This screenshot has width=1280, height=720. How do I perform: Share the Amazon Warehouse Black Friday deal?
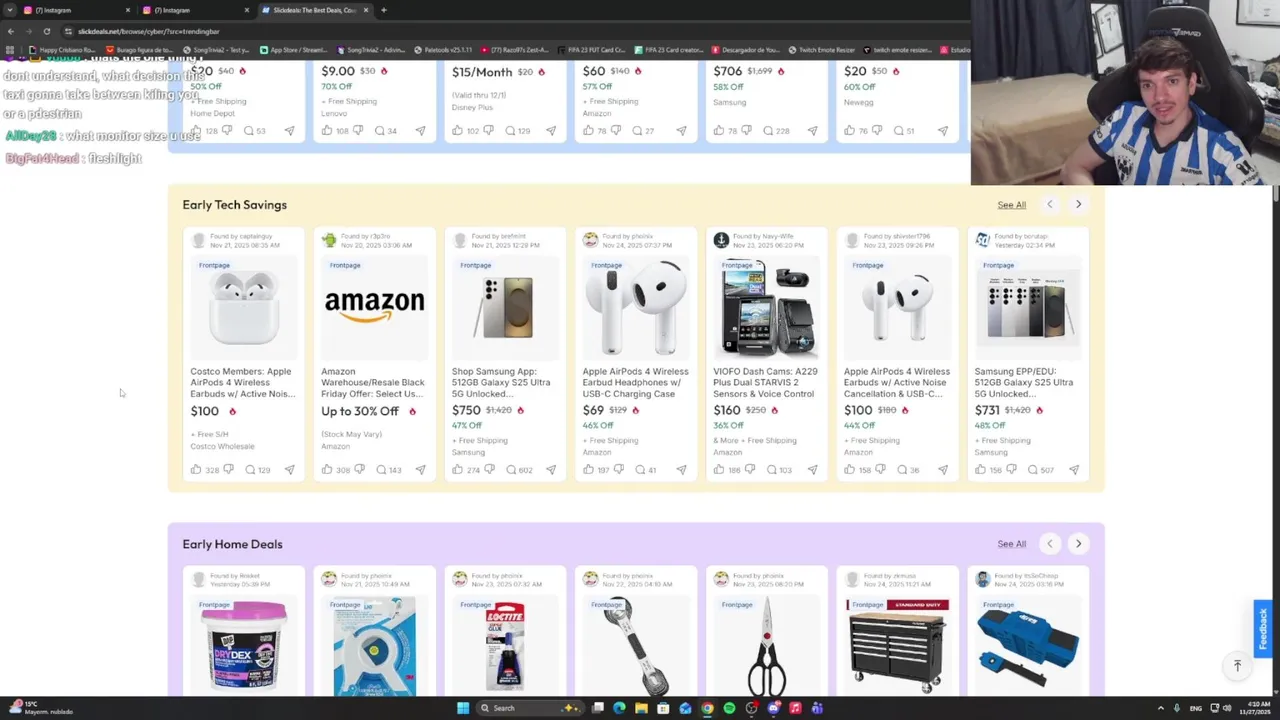point(420,469)
